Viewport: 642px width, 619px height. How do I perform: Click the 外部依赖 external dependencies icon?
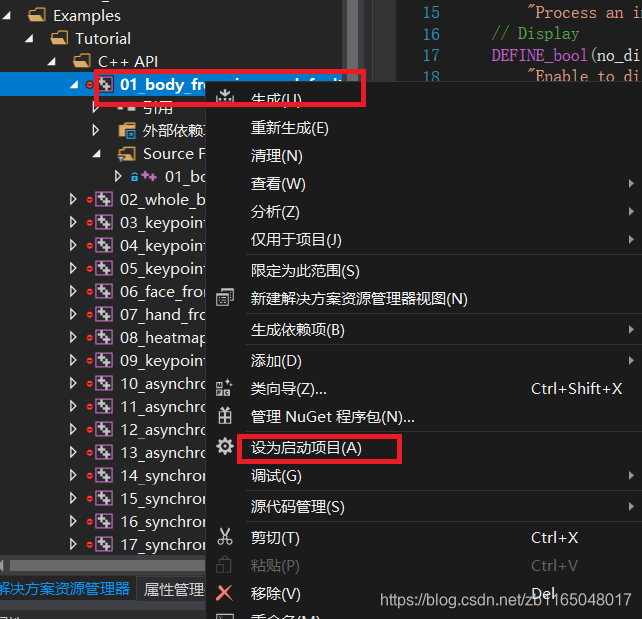pyautogui.click(x=127, y=131)
